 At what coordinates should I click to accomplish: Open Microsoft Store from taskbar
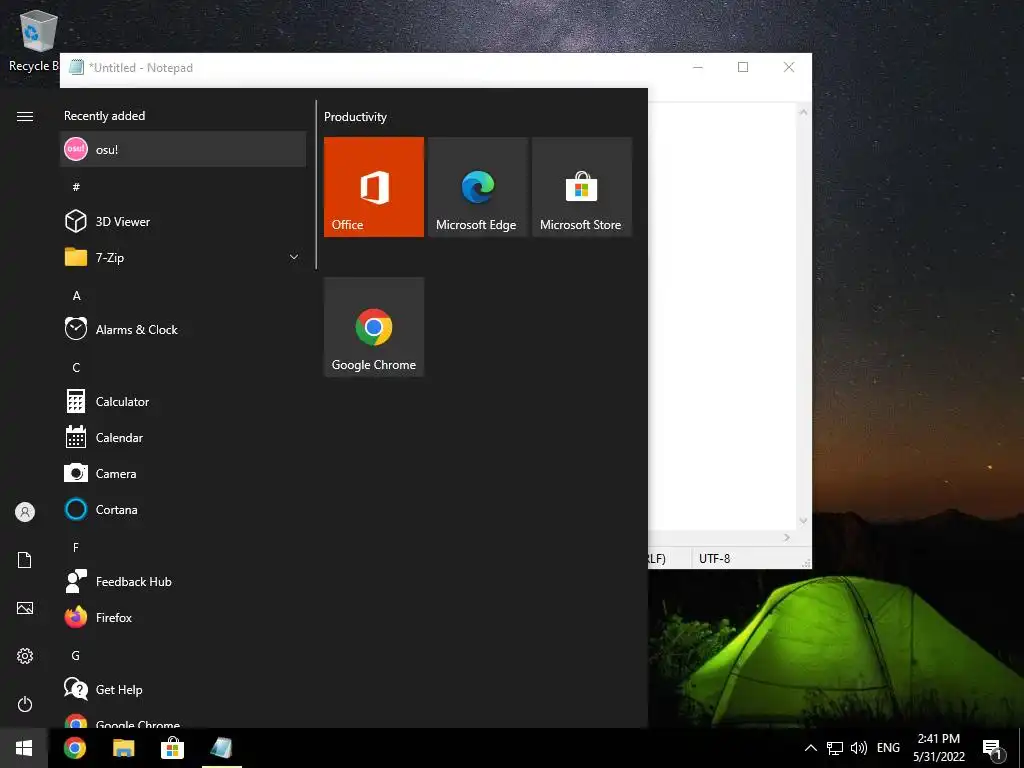coord(172,748)
